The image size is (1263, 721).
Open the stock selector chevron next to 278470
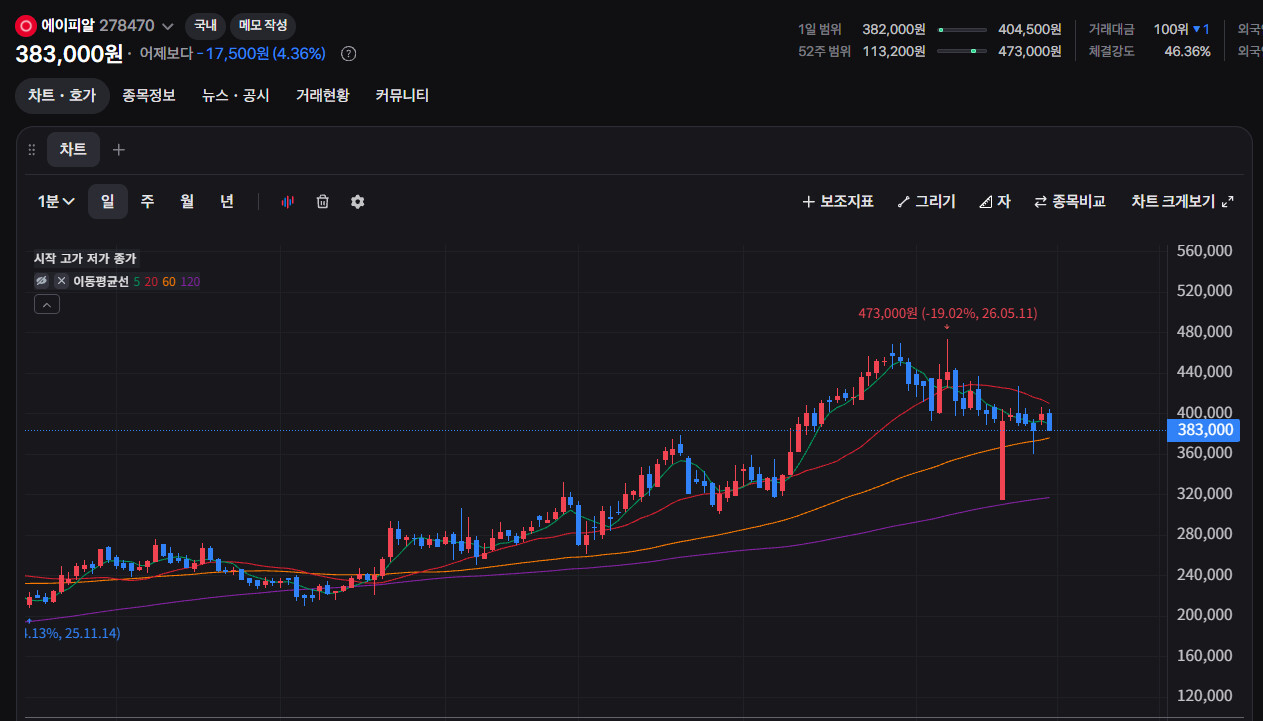[168, 26]
